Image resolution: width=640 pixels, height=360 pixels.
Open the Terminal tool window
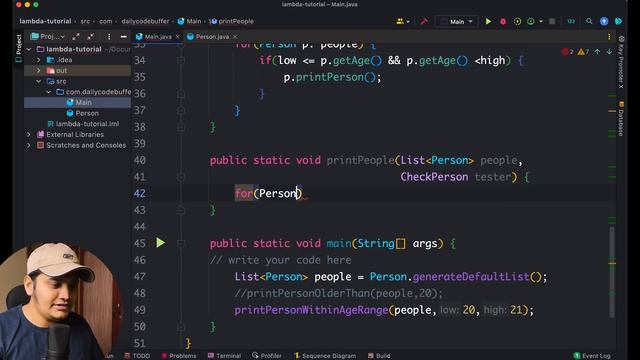(x=224, y=356)
